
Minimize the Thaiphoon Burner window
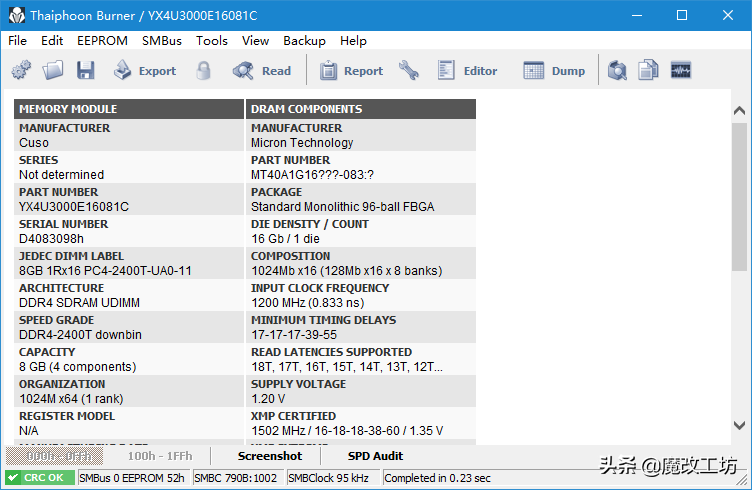[x=637, y=15]
